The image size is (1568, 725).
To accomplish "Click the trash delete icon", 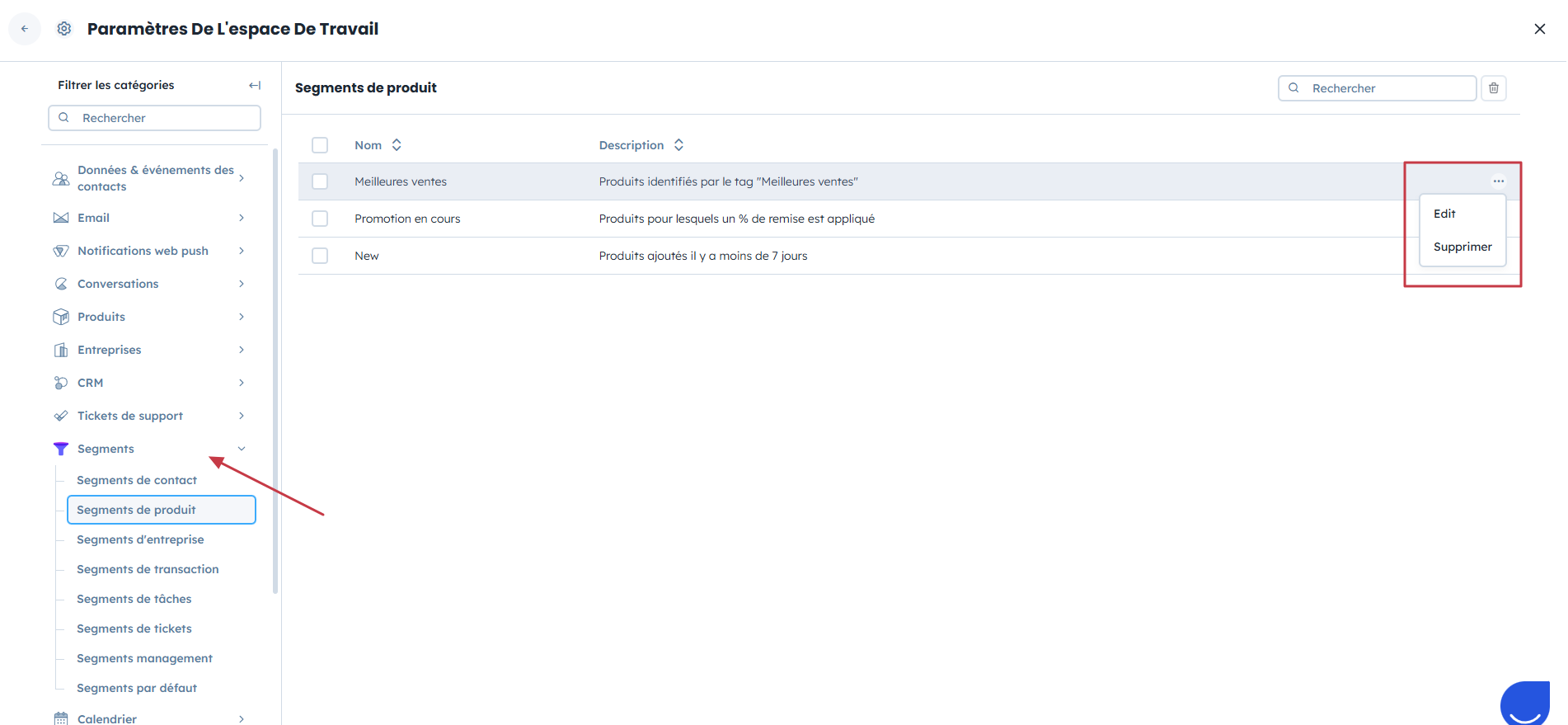I will [x=1494, y=88].
